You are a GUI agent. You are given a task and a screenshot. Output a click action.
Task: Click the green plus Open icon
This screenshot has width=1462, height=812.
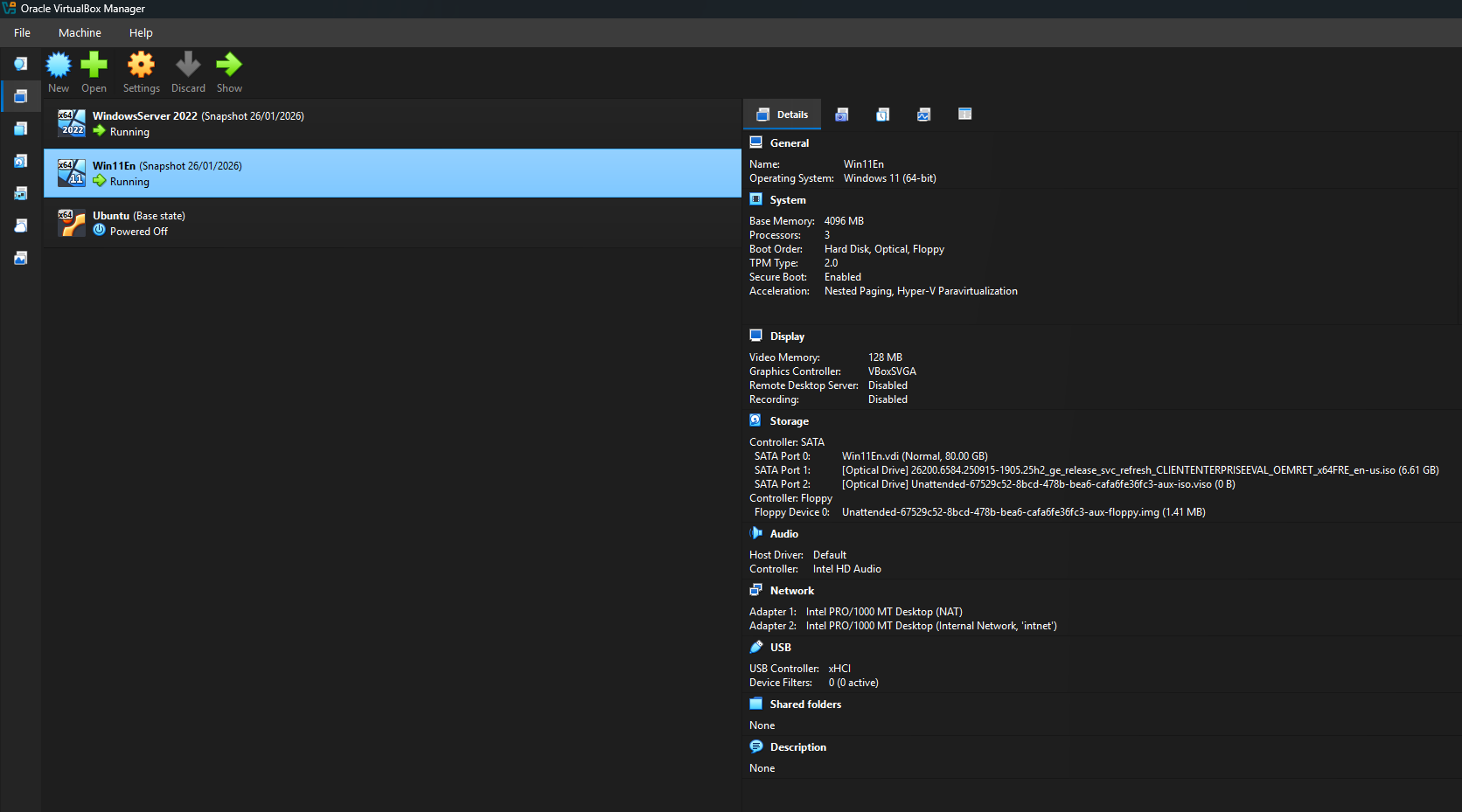[94, 66]
